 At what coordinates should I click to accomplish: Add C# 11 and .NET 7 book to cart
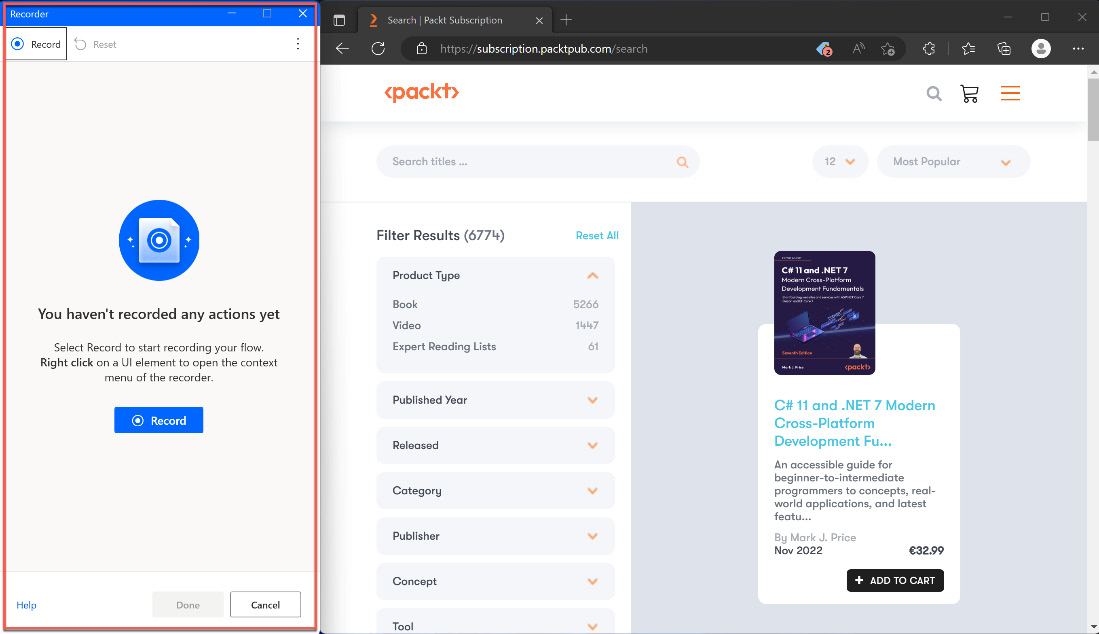pyautogui.click(x=895, y=581)
